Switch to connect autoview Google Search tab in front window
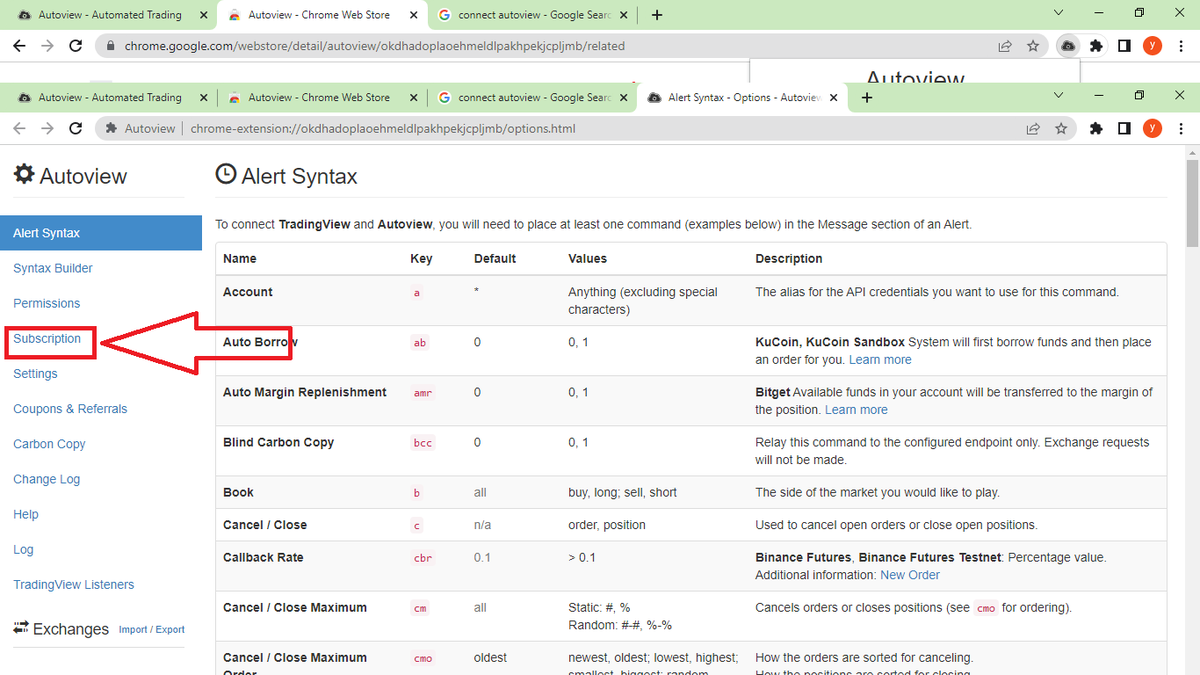Image resolution: width=1200 pixels, height=675 pixels. pos(534,98)
